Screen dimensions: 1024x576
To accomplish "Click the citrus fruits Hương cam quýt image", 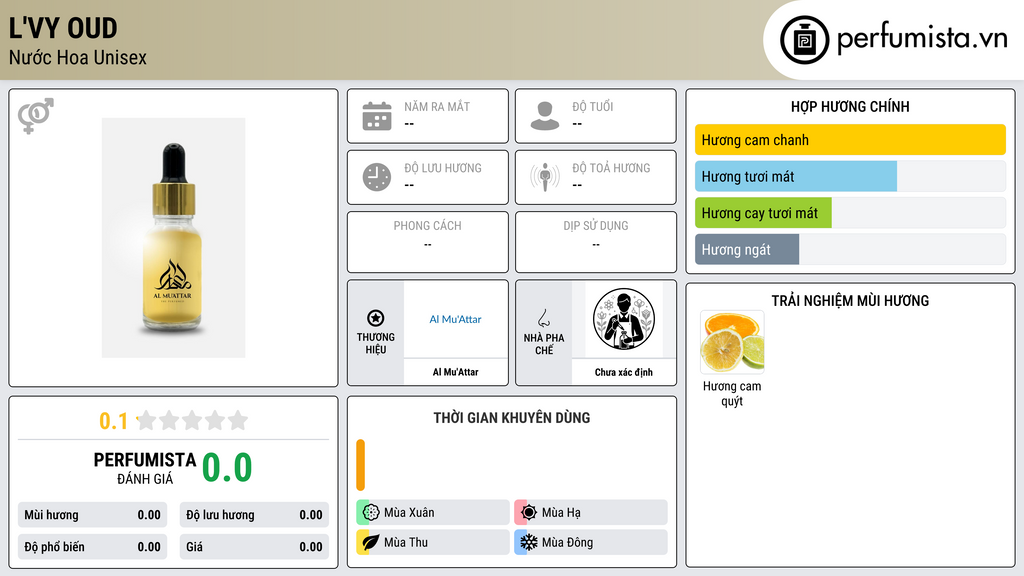I will coord(732,342).
